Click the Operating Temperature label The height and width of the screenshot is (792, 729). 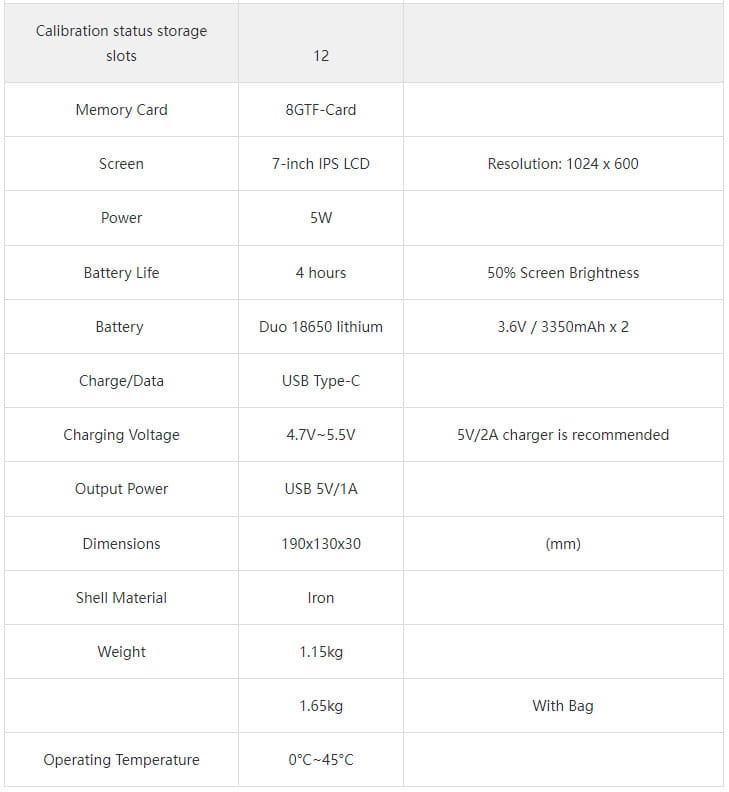click(x=121, y=760)
